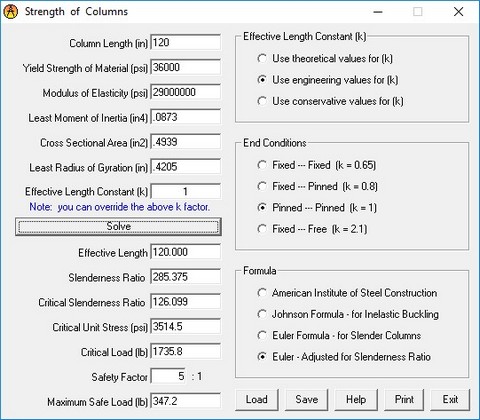Click the Modulus of Elasticity field
Image resolution: width=480 pixels, height=420 pixels.
(185, 92)
